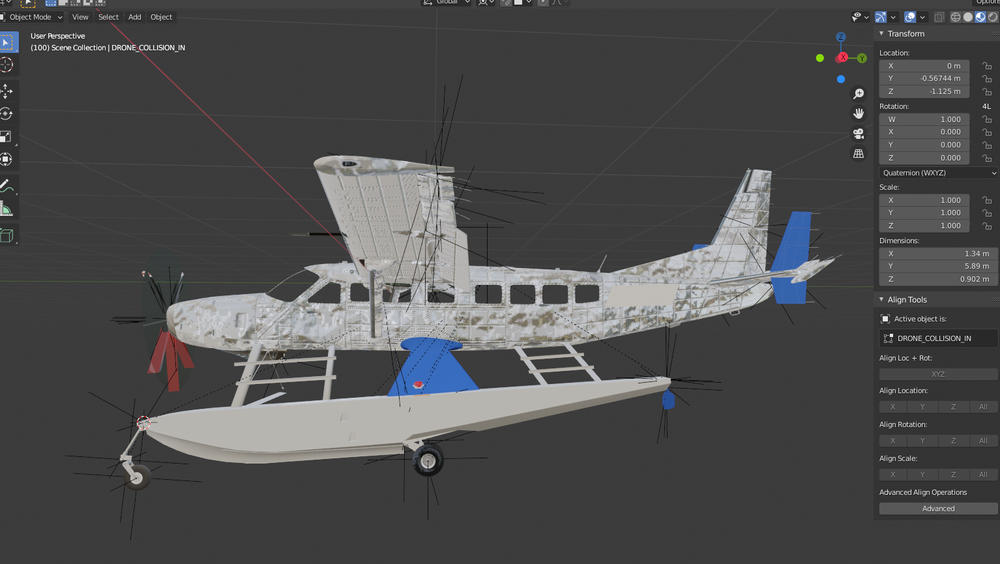Toggle X-ray mode
Screen dimensions: 1000x564
pos(939,17)
